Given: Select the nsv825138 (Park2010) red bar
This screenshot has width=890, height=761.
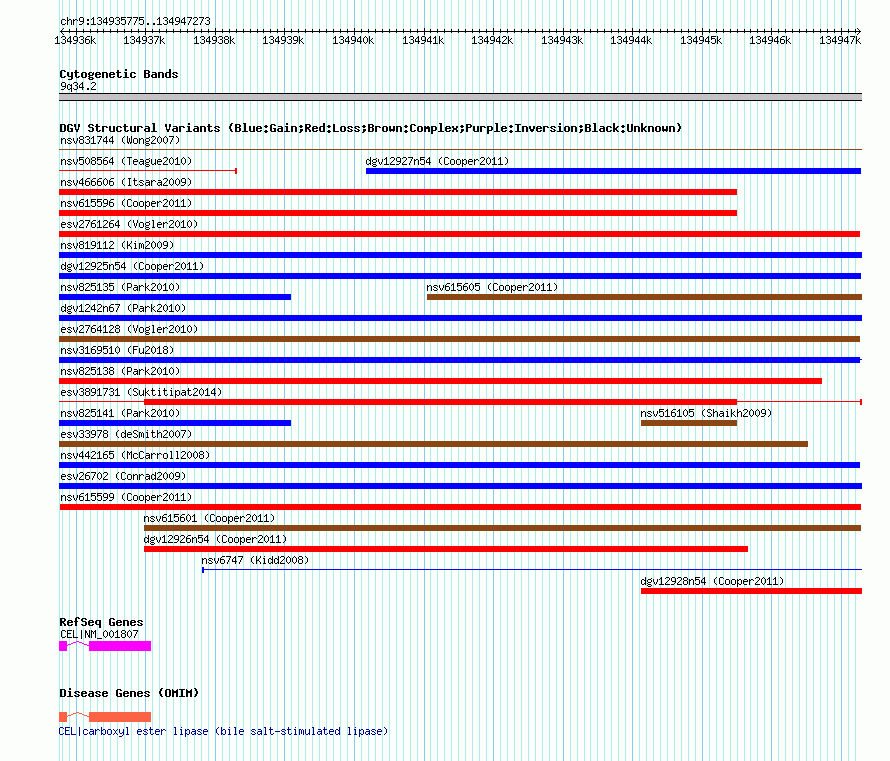Looking at the screenshot, I should coord(440,381).
